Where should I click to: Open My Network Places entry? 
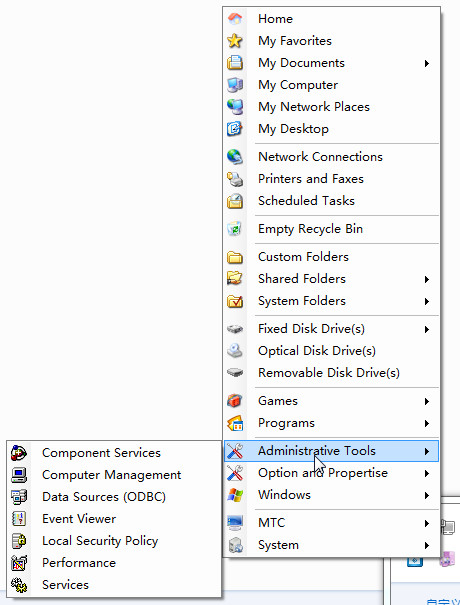tap(331, 106)
